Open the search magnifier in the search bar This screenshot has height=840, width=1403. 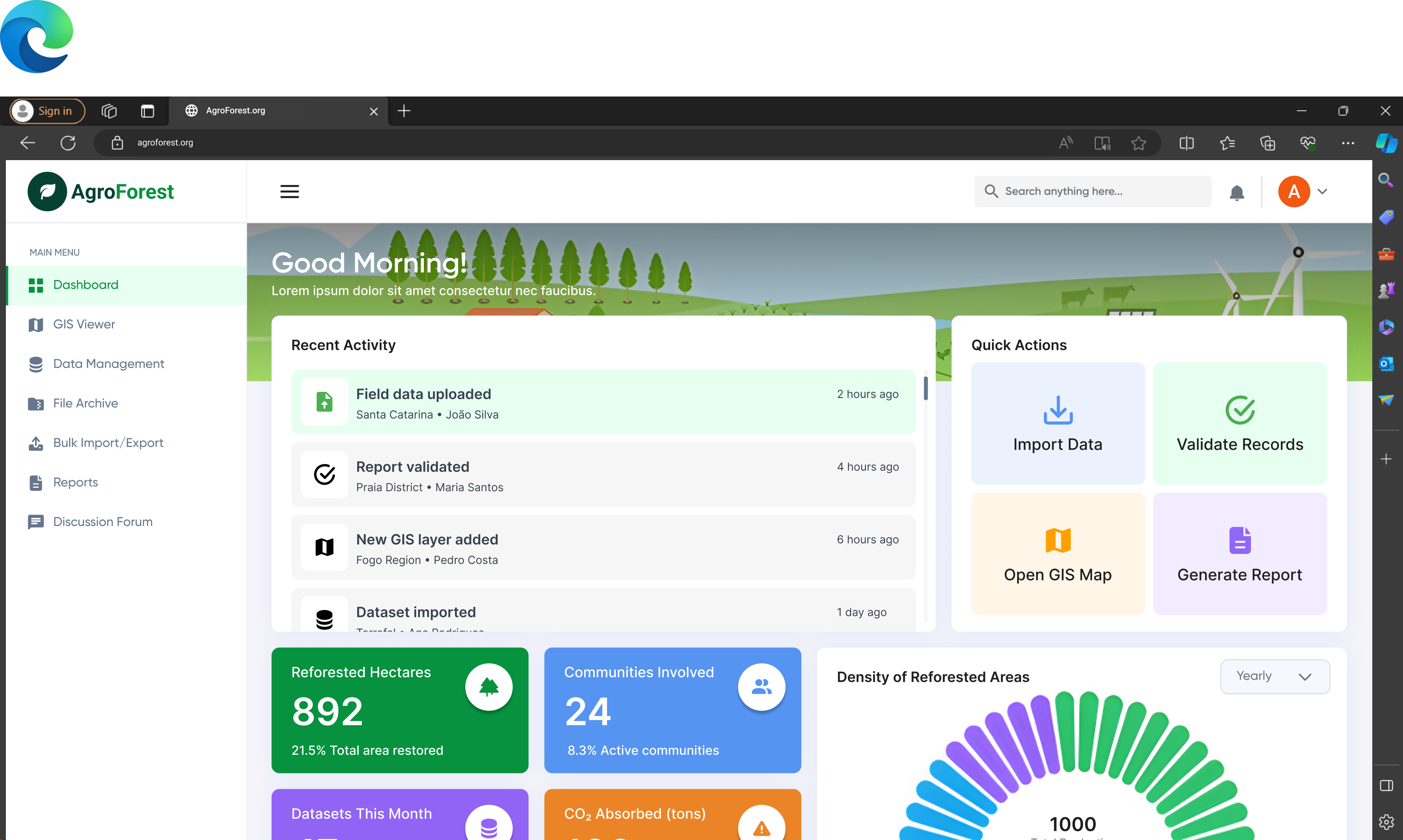[992, 191]
